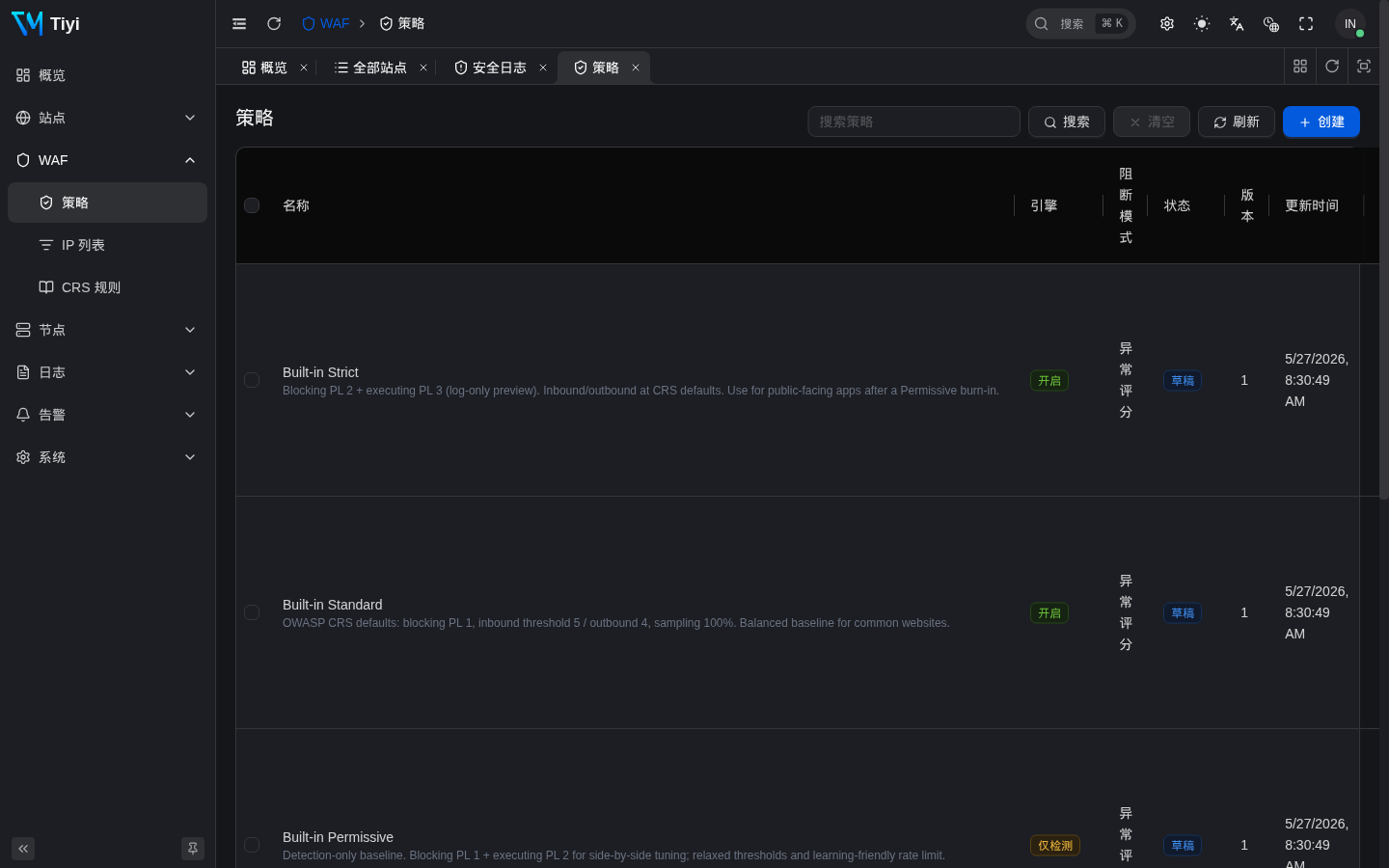Toggle the sidebar menu hamburger icon
The height and width of the screenshot is (868, 1389).
coord(239,23)
